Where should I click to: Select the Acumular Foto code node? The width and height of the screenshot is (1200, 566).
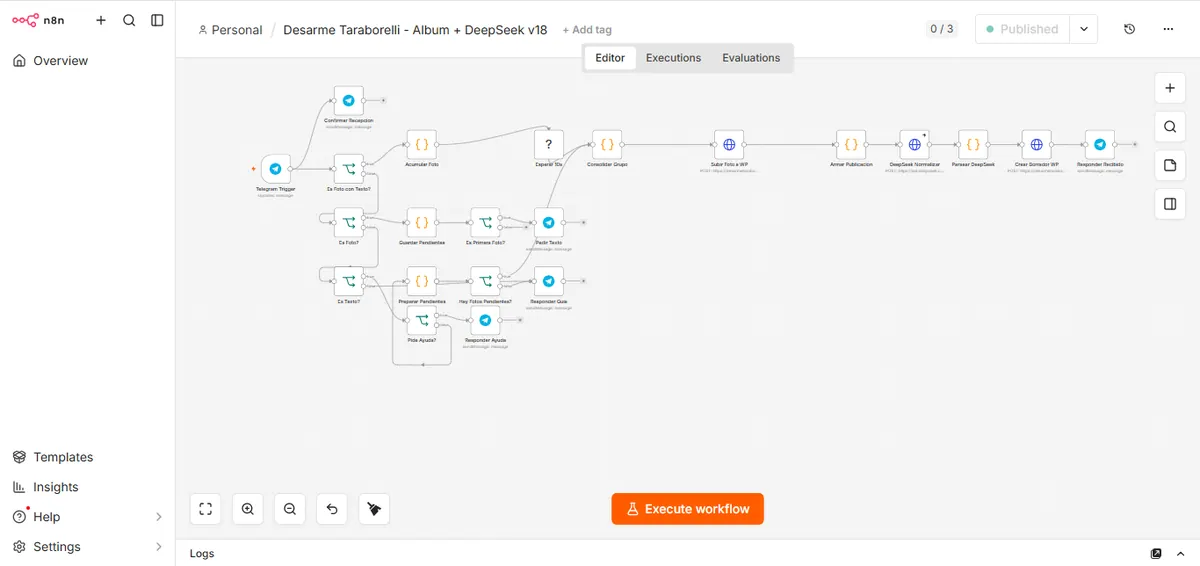pos(421,145)
